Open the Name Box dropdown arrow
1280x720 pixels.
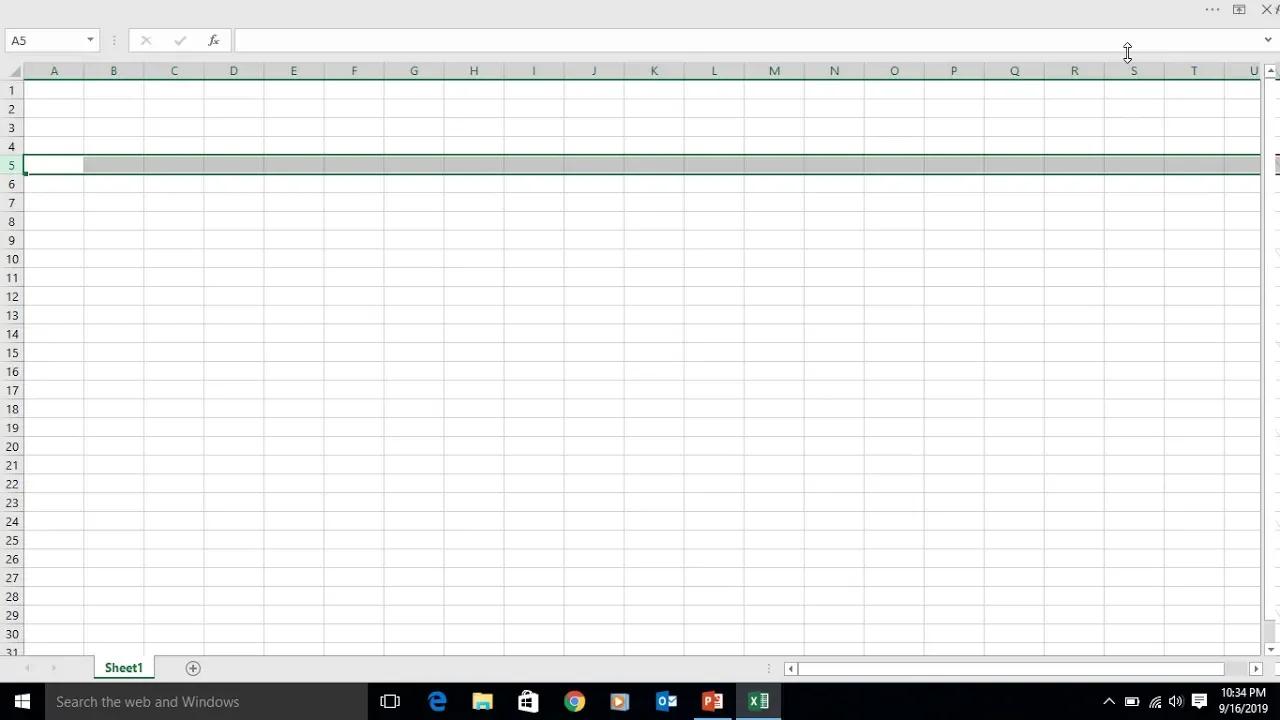point(89,40)
